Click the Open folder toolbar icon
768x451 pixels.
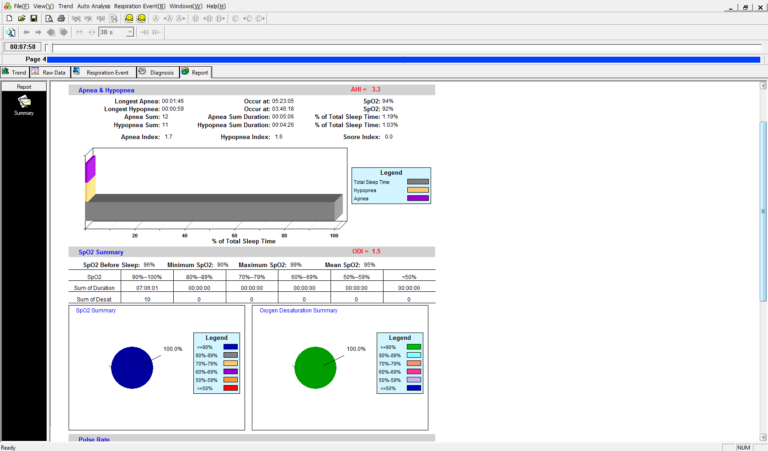20,18
